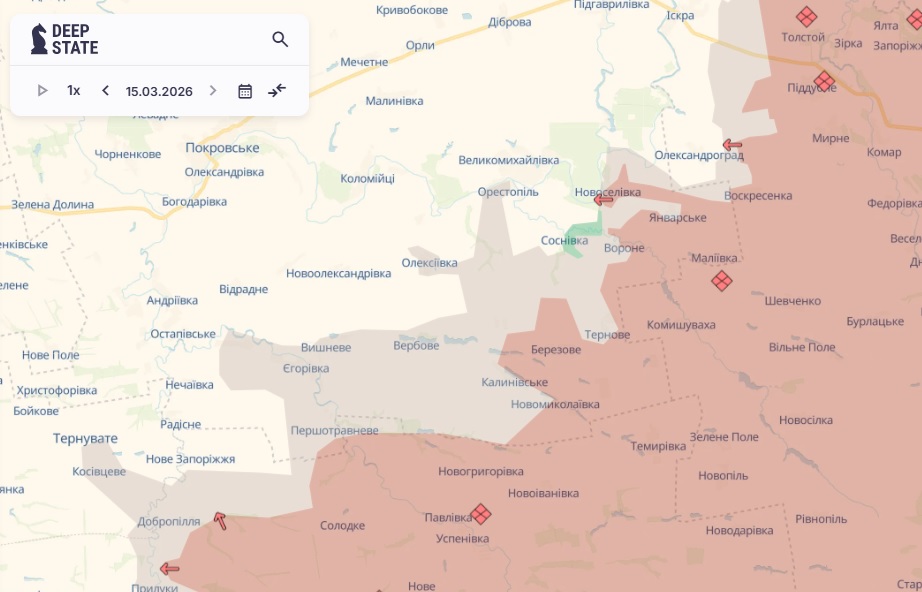Image resolution: width=922 pixels, height=592 pixels.
Task: Open the calendar date picker icon
Action: click(x=245, y=90)
